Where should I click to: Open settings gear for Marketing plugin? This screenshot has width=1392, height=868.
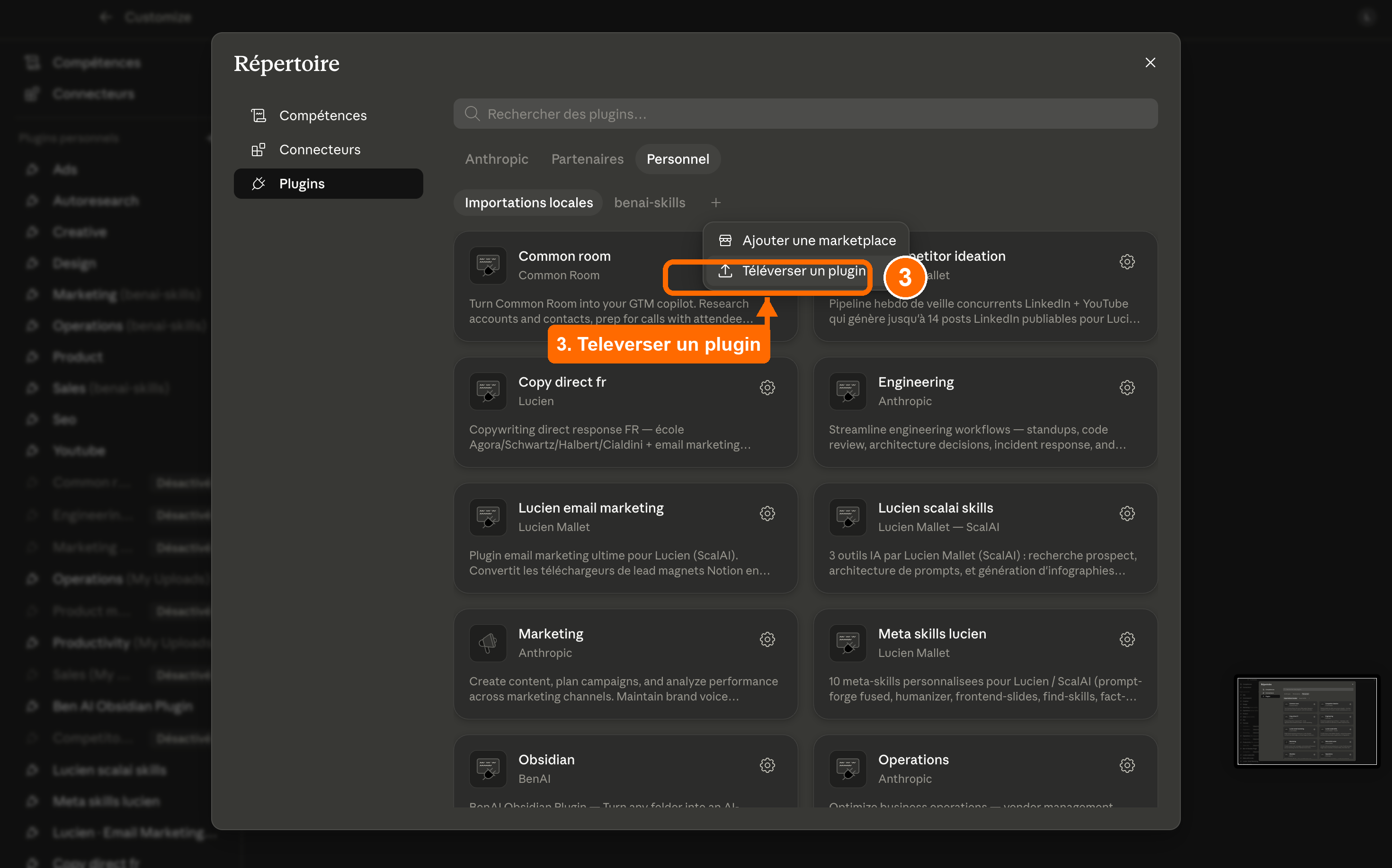tap(767, 639)
